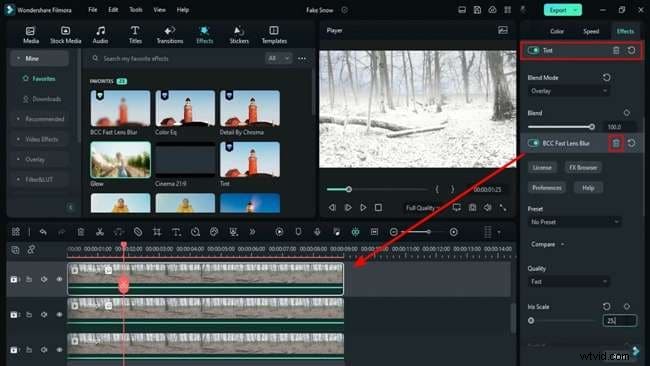
Task: Click the text tool in timeline toolbar
Action: tap(176, 232)
